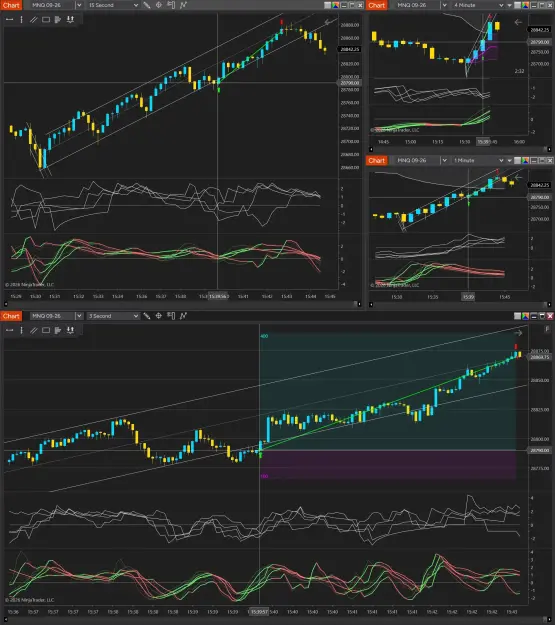The width and height of the screenshot is (555, 625).
Task: Select the parallel channel tool in the 3 Second chart
Action: click(x=34, y=330)
